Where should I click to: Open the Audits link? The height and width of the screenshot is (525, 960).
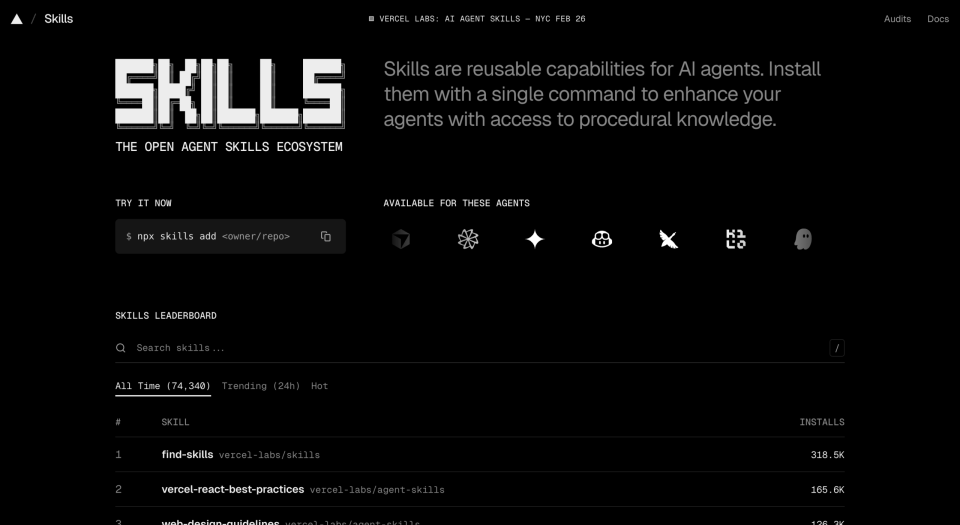click(x=897, y=19)
